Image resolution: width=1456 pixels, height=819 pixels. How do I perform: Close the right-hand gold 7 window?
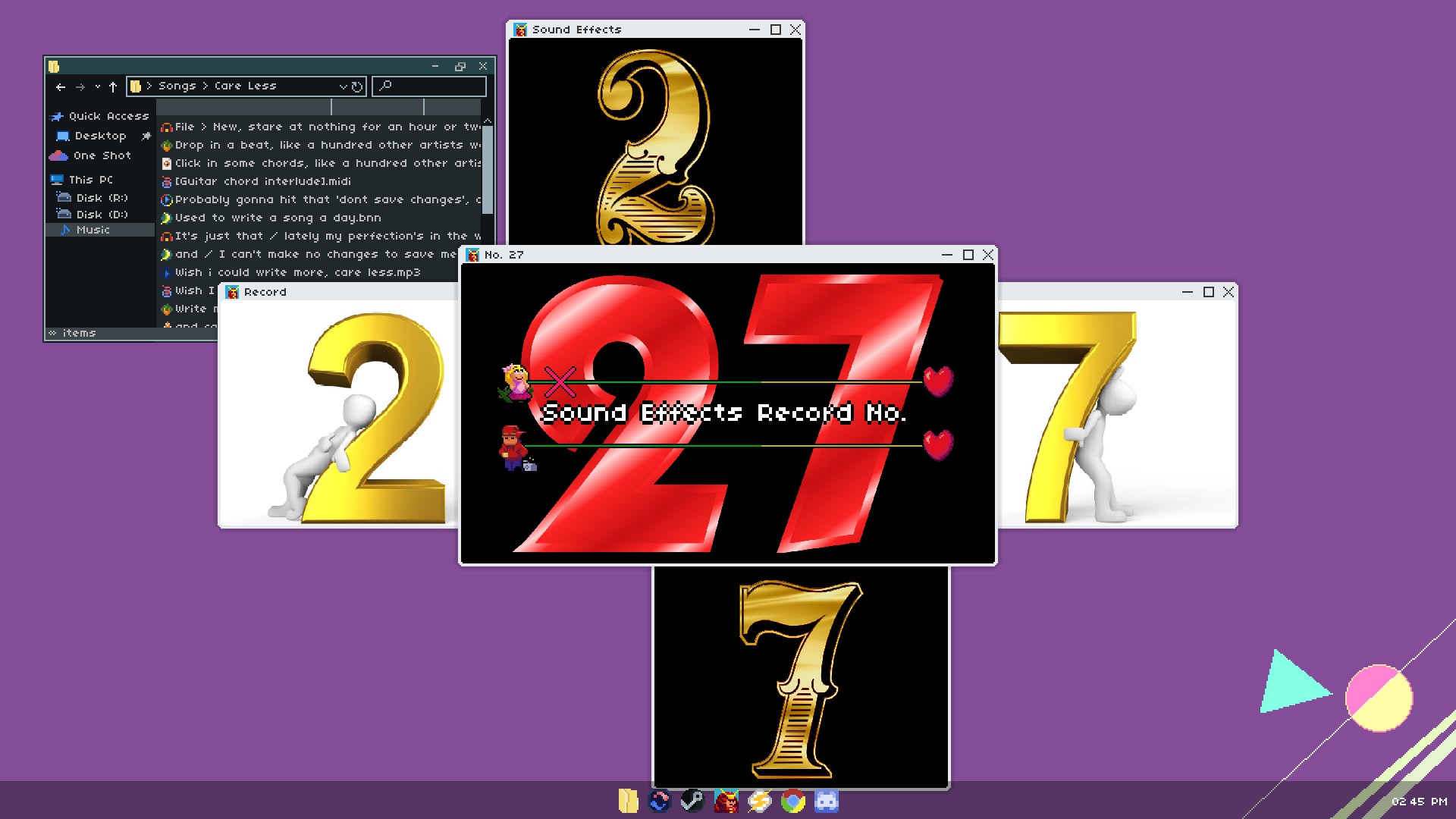[1228, 292]
